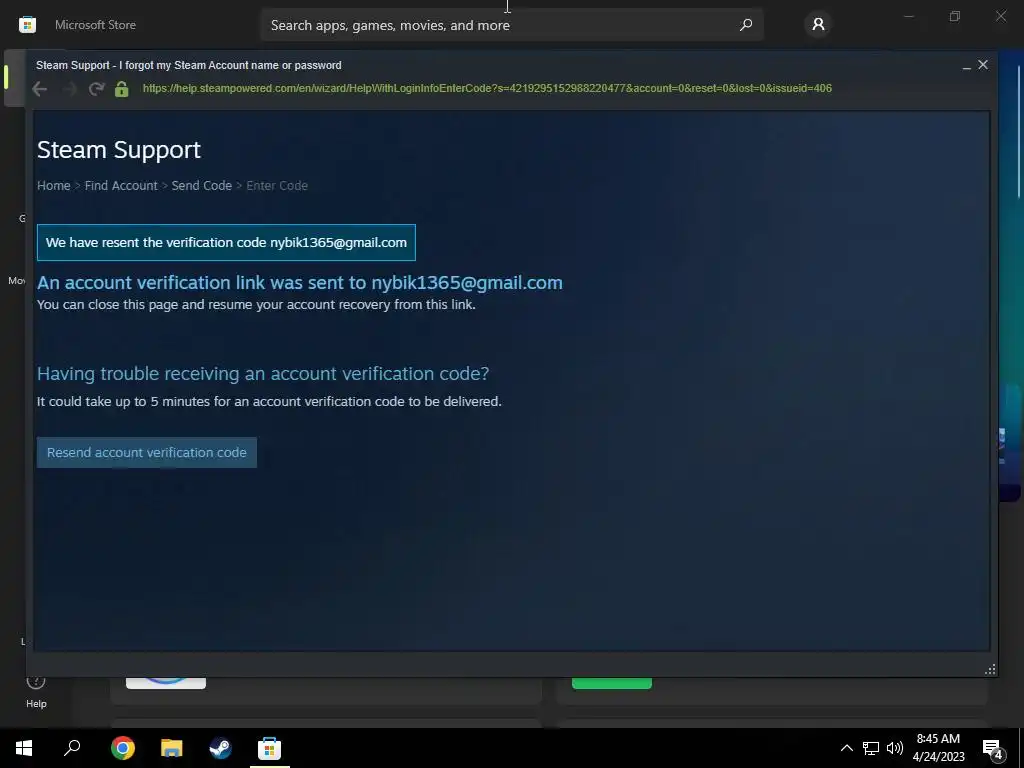Image resolution: width=1024 pixels, height=768 pixels.
Task: Click Enter Code breadcrumb text
Action: [x=277, y=185]
